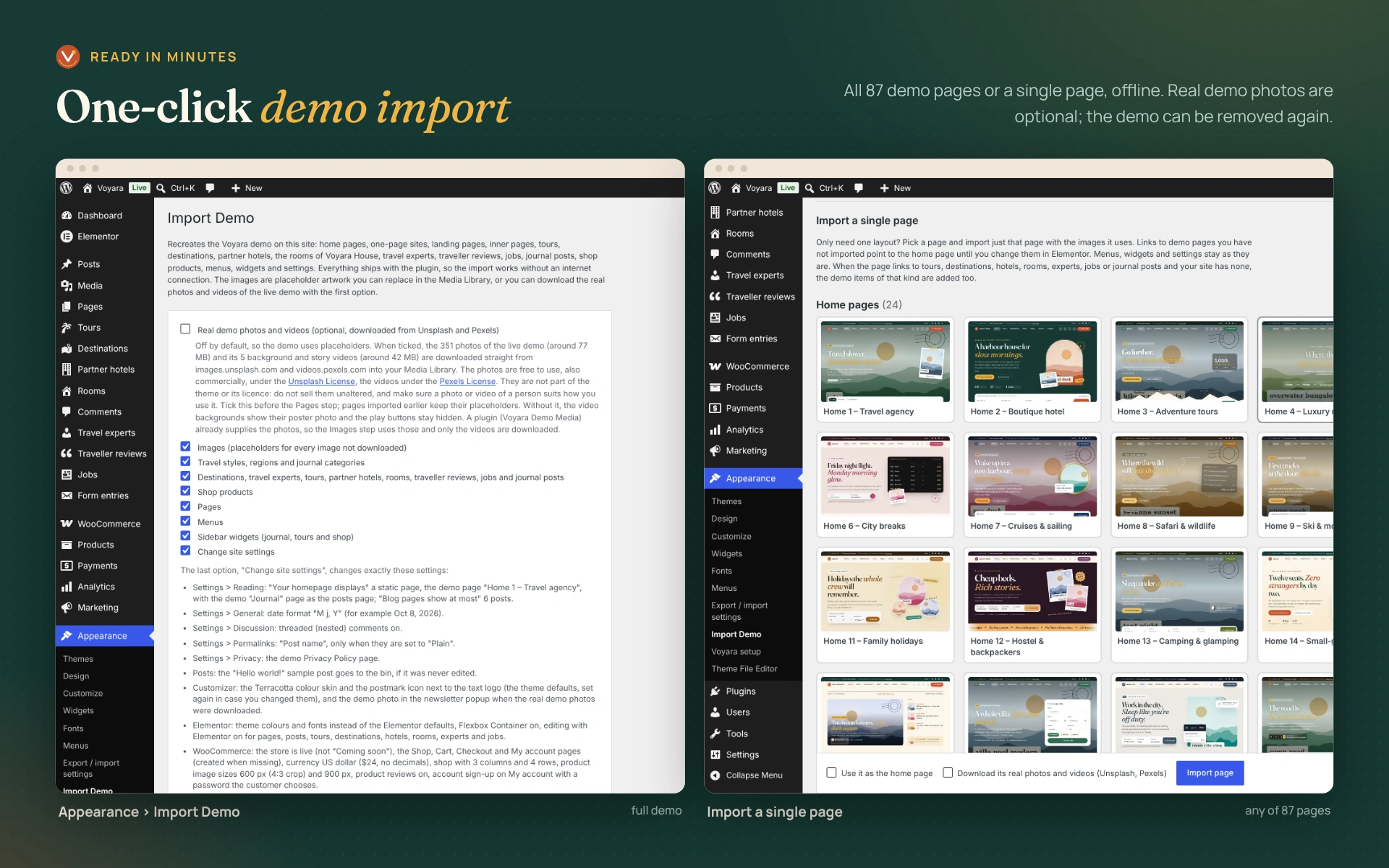Select the Home 1 – Travel agency thumbnail

885,370
